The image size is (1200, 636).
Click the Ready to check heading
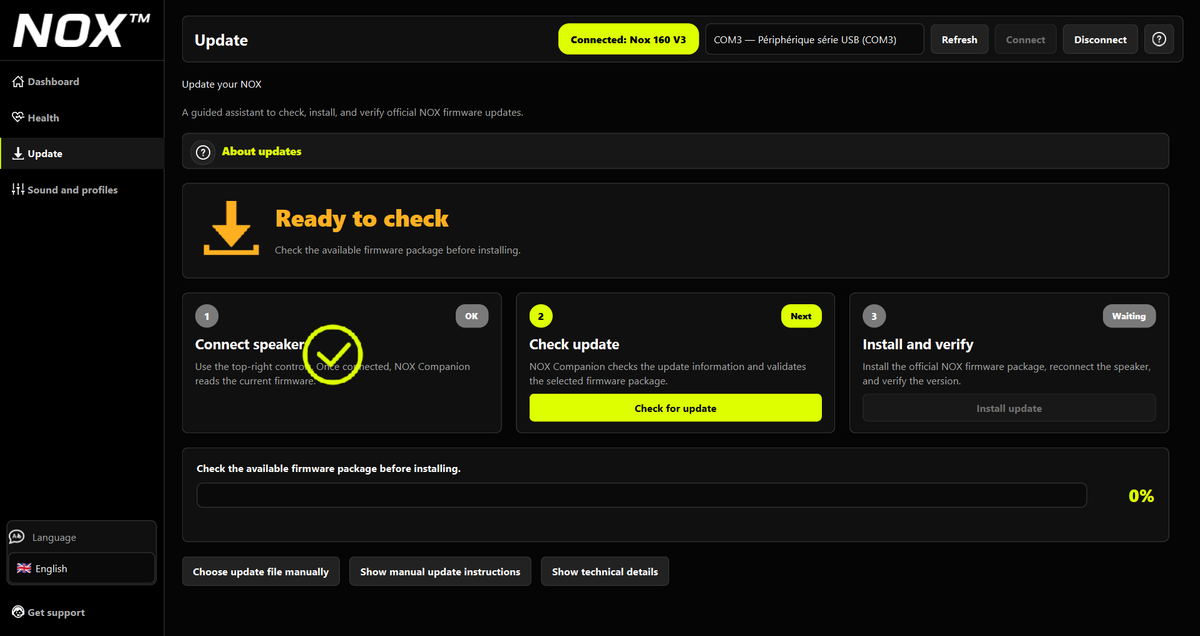(x=362, y=219)
